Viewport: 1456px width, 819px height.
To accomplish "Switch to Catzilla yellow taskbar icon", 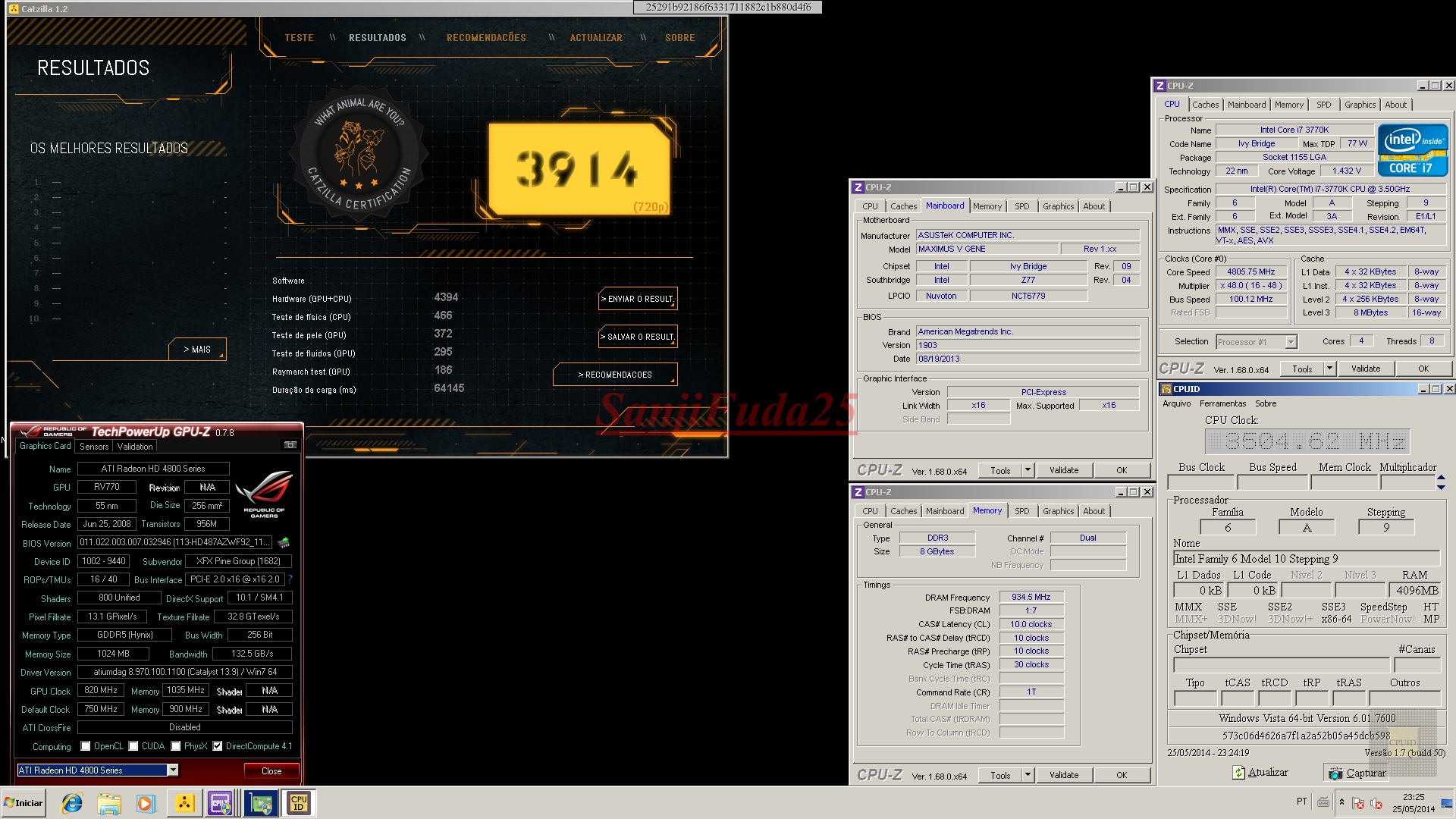I will click(184, 803).
